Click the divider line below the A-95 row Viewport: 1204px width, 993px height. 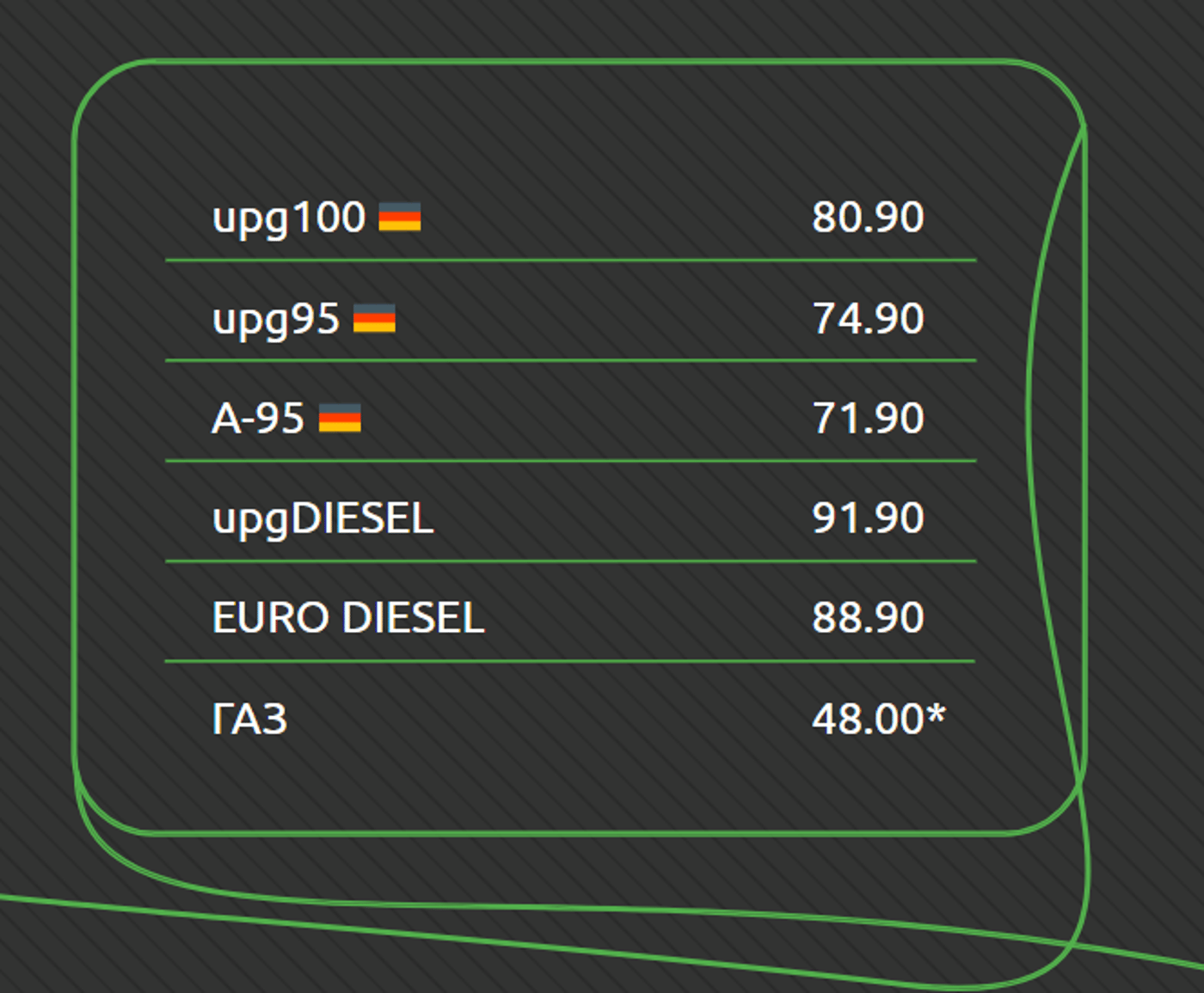click(x=570, y=461)
